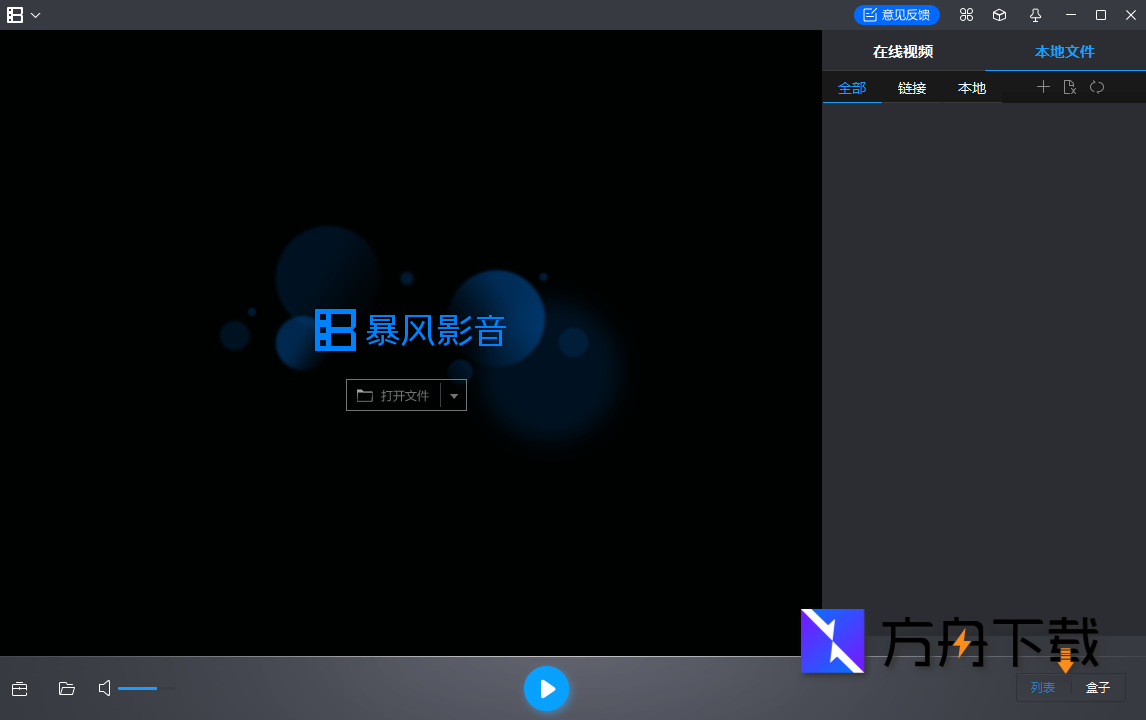The image size is (1146, 720).
Task: Click the 意见反馈 feedback button
Action: (x=897, y=14)
